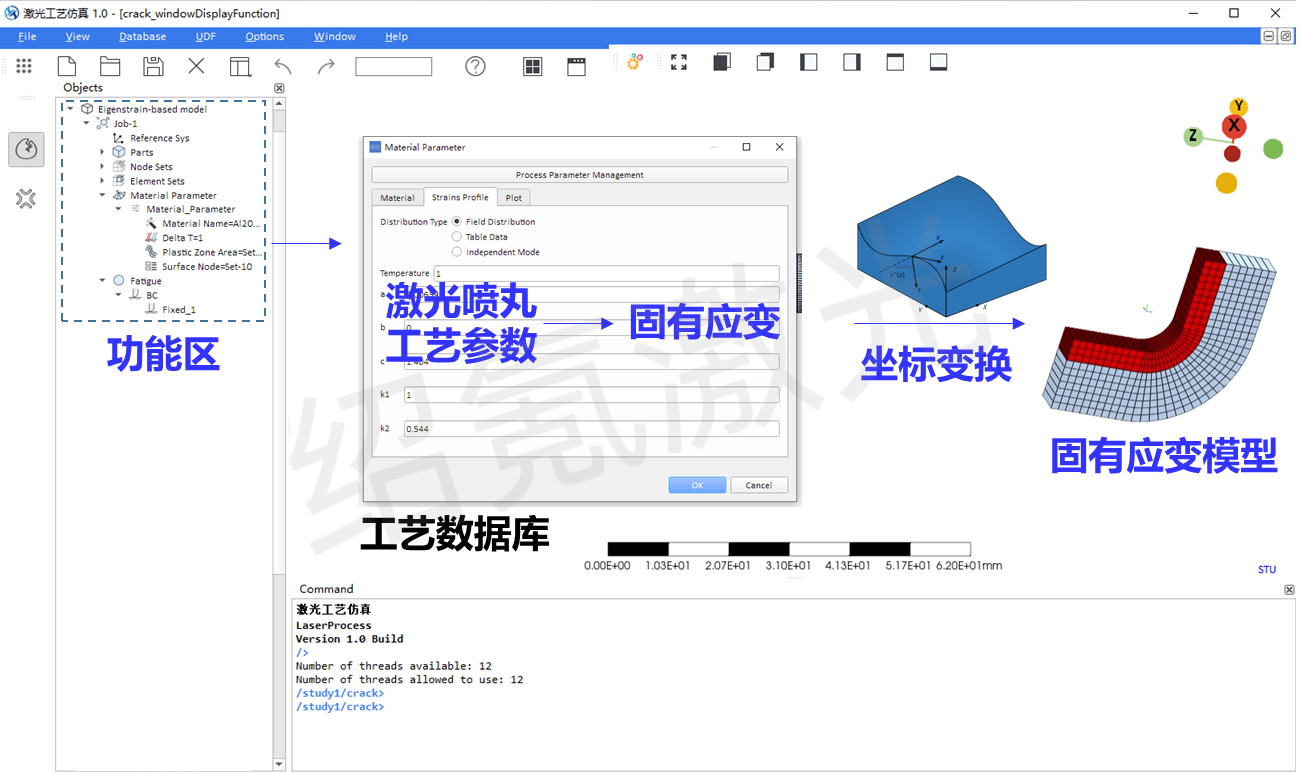Expand the Node Sets tree item

tap(104, 166)
